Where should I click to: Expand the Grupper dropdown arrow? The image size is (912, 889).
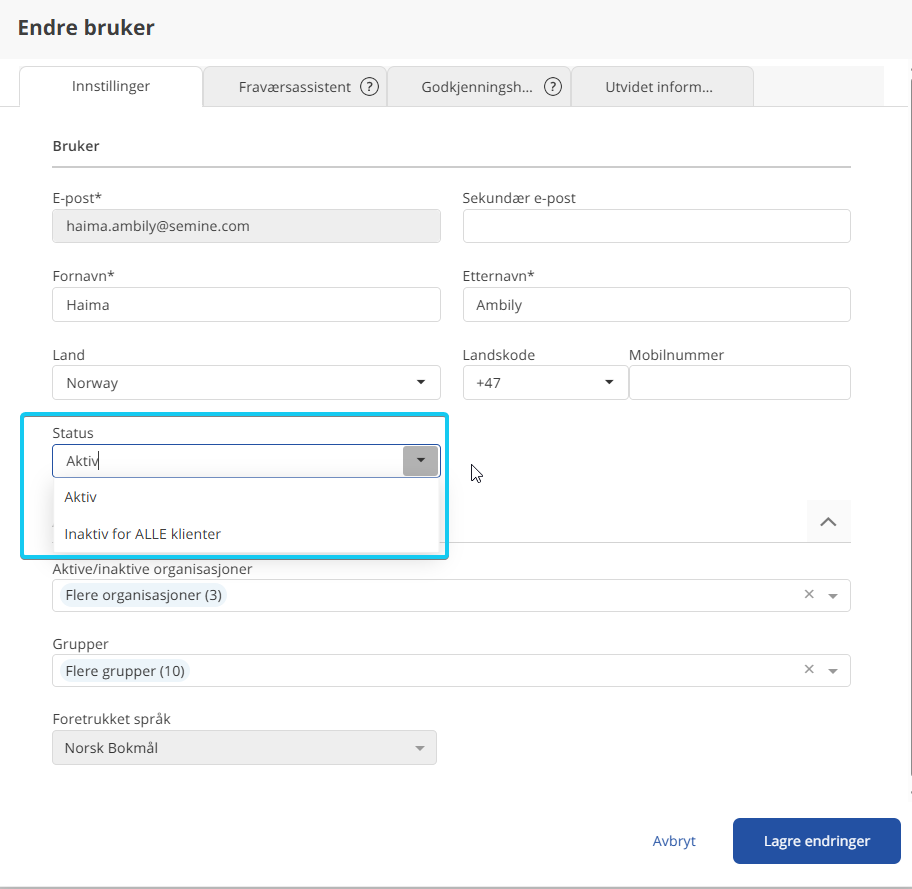click(833, 671)
